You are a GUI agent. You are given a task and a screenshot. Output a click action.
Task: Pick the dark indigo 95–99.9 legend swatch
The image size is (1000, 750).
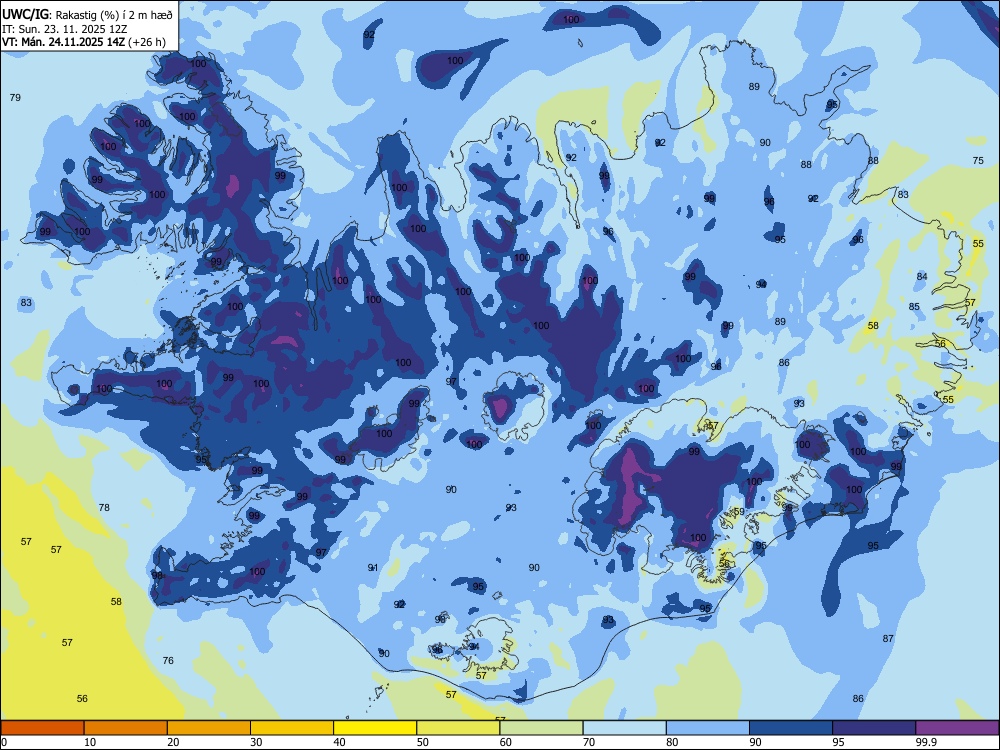[x=874, y=728]
